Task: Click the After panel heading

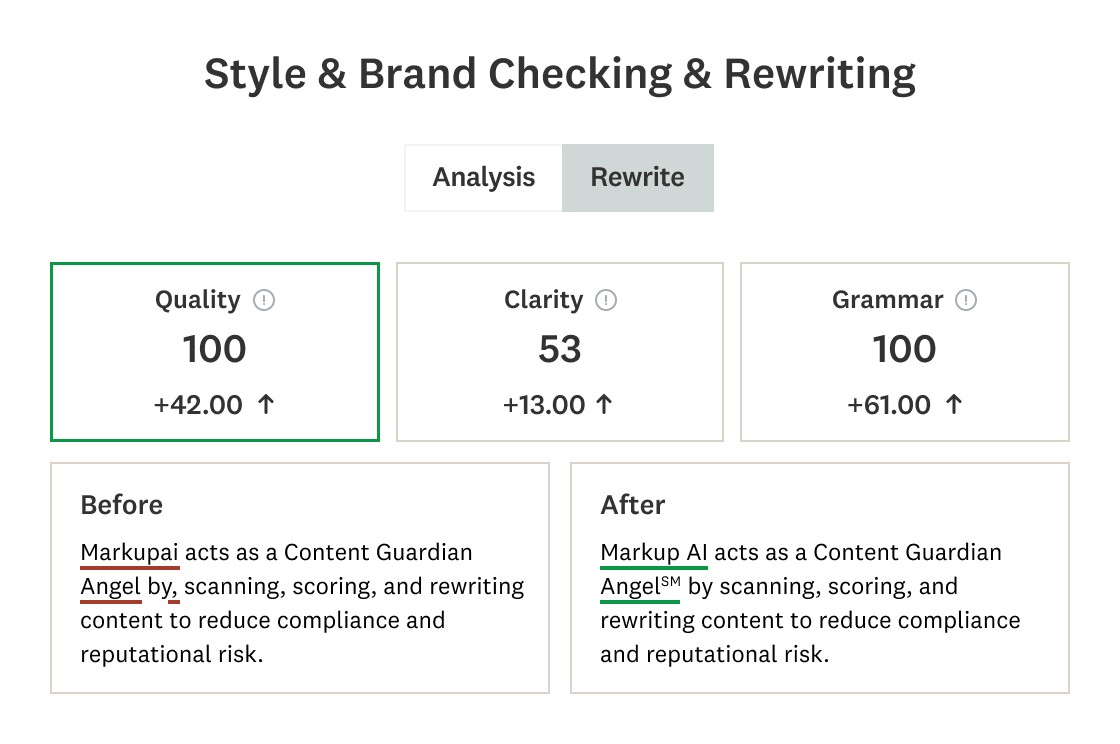Action: pos(632,505)
